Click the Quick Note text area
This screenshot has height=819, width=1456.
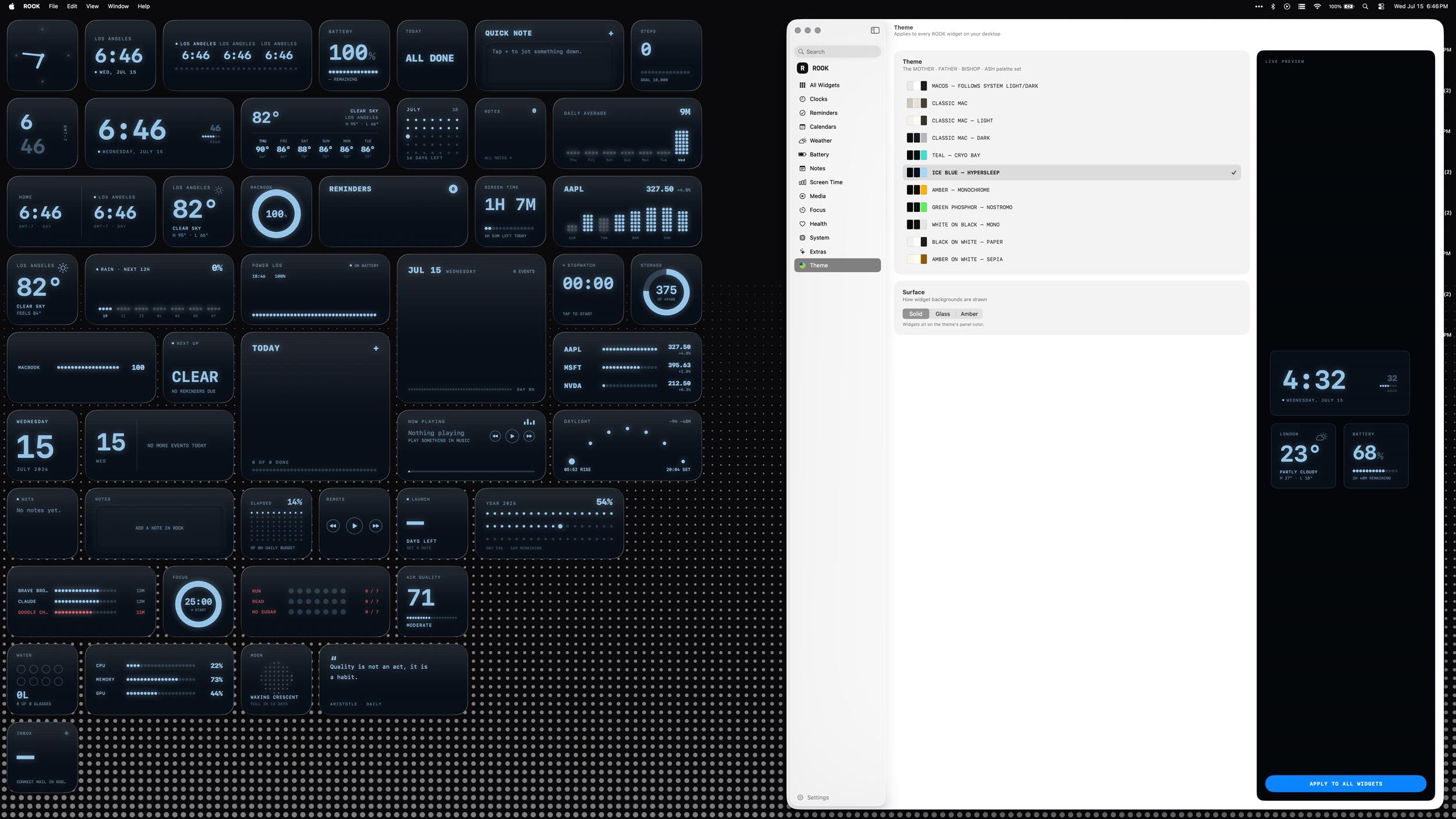(x=549, y=63)
